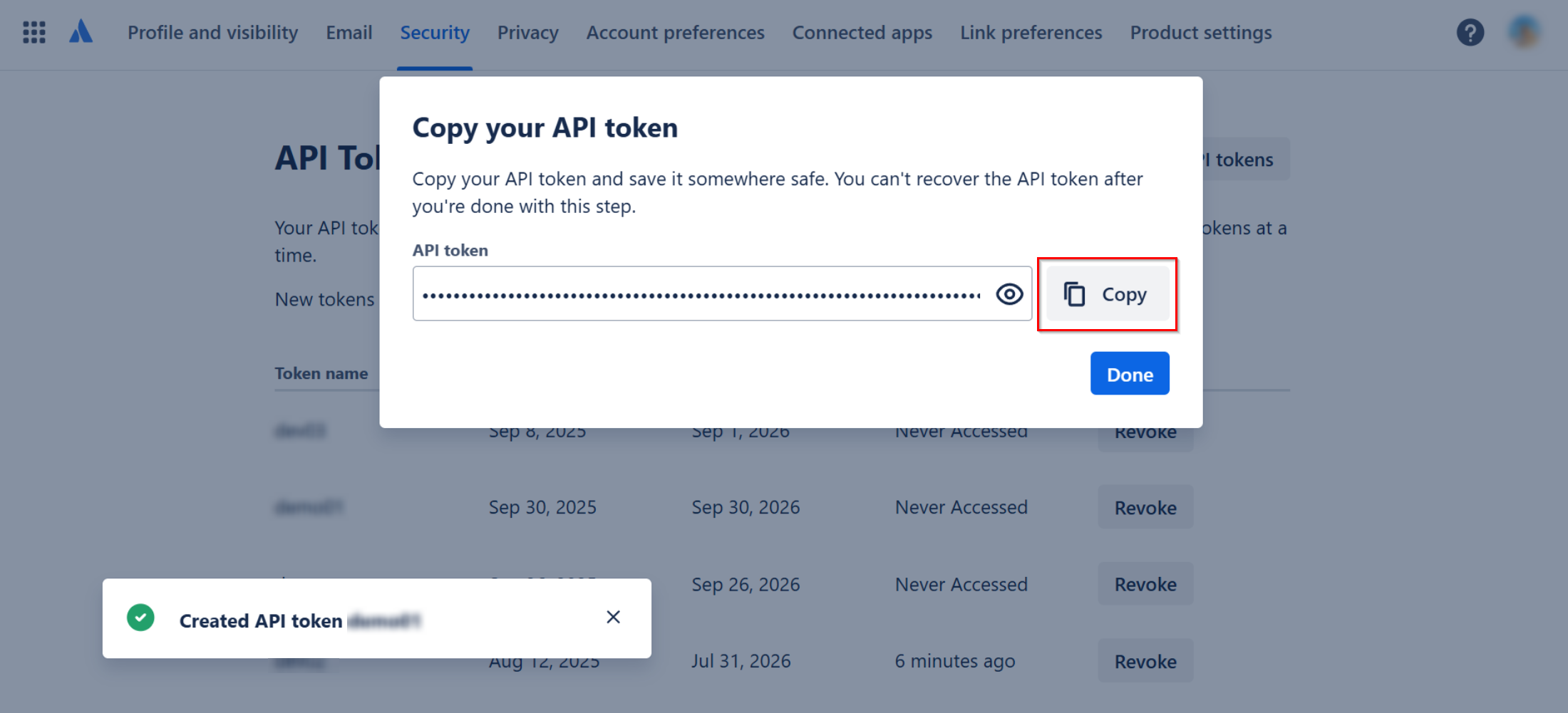Open Product settings

pyautogui.click(x=1201, y=32)
